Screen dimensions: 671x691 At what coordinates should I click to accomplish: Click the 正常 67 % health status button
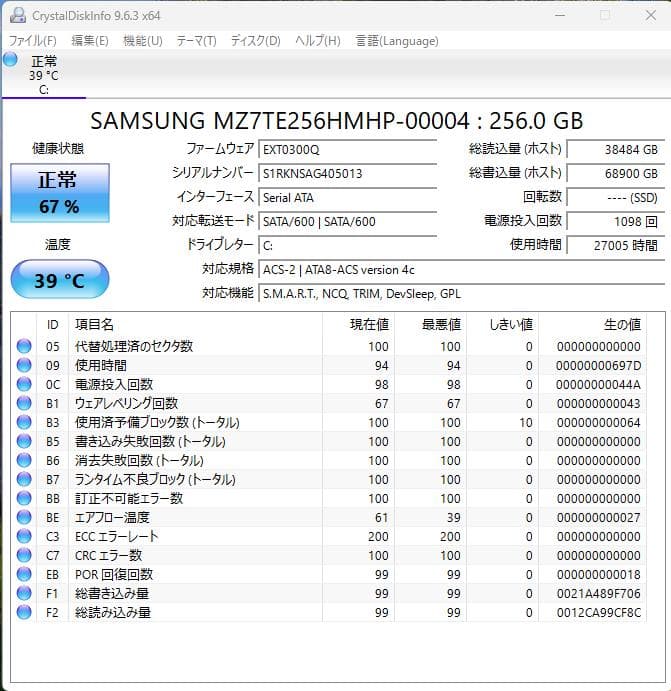tap(60, 193)
